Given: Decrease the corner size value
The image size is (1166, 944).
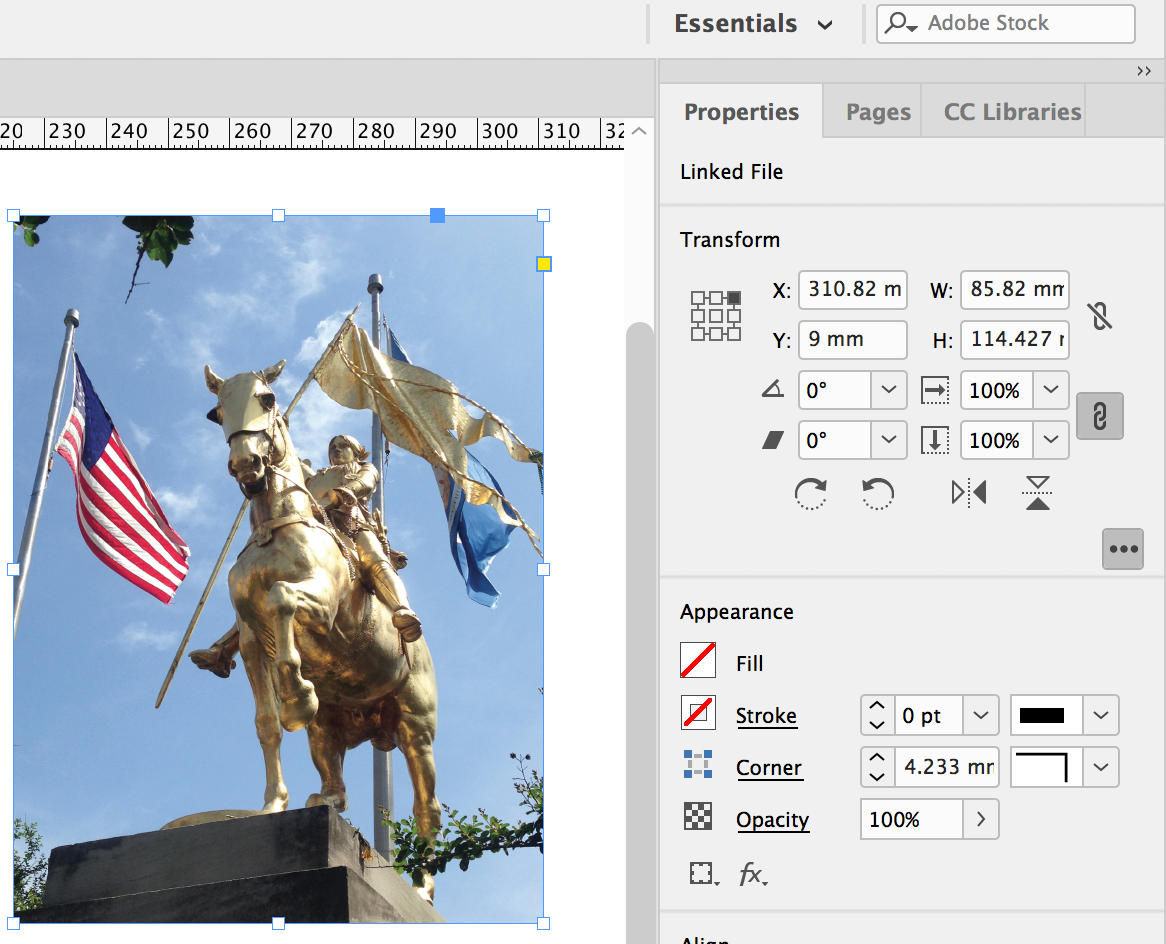Looking at the screenshot, I should (x=877, y=777).
